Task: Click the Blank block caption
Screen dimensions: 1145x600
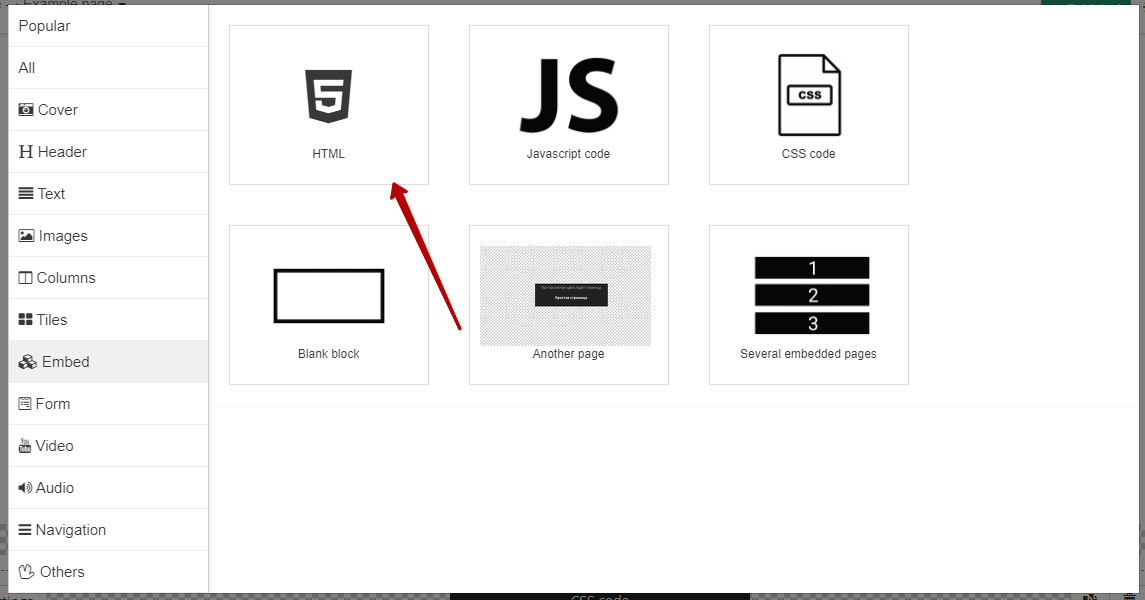Action: click(329, 354)
